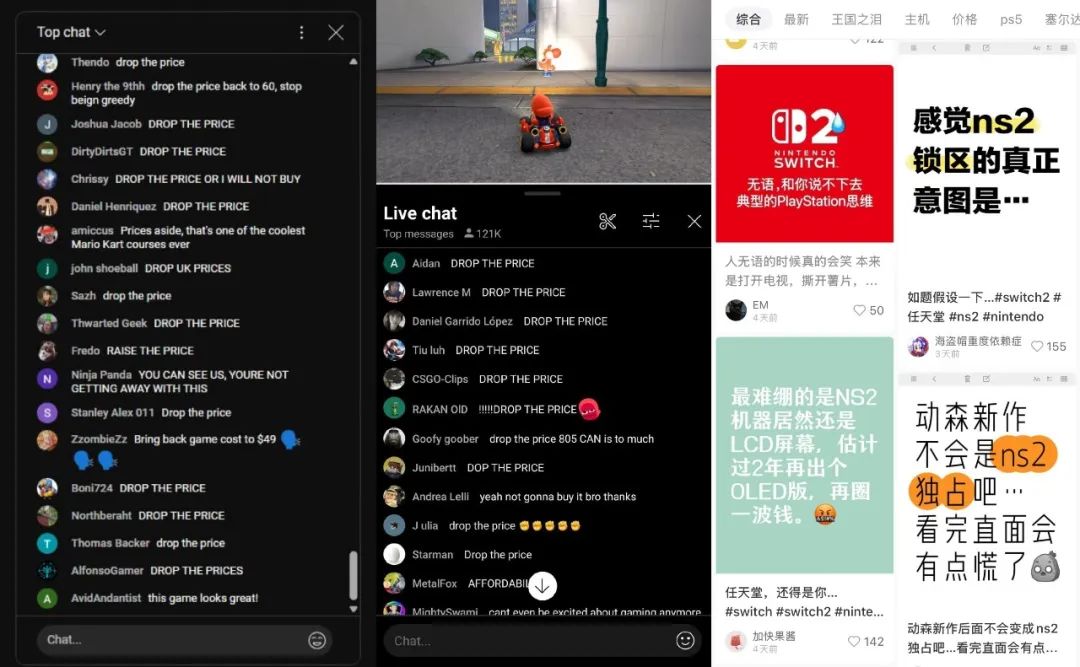Switch to the 价格 tab
Viewport: 1080px width, 667px height.
point(964,20)
